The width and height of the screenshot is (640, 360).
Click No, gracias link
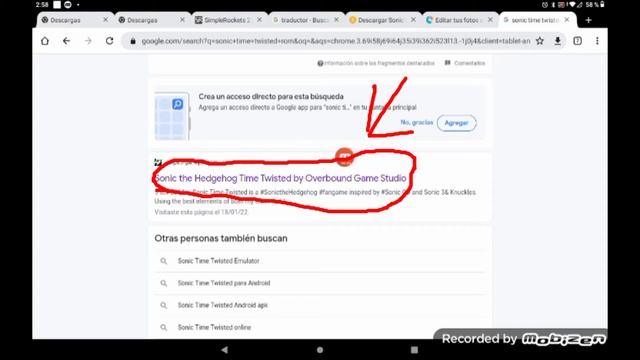pyautogui.click(x=417, y=122)
